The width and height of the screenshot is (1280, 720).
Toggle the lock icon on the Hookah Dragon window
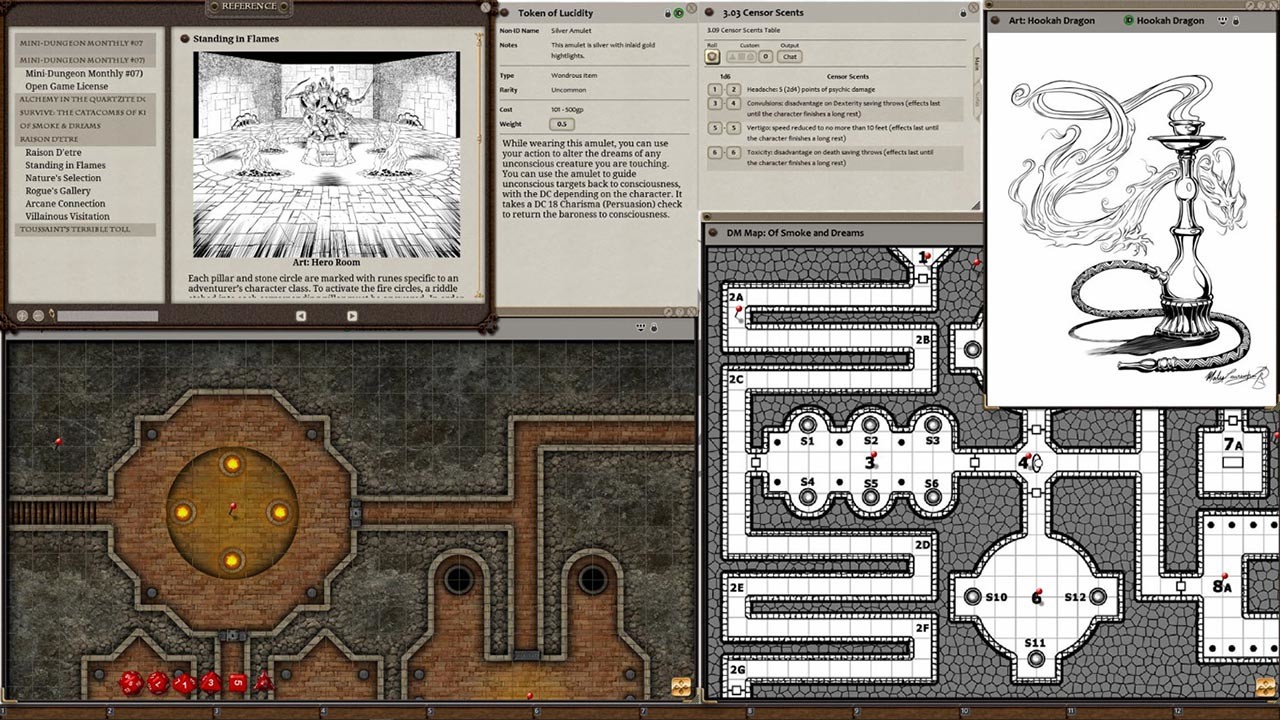1236,20
